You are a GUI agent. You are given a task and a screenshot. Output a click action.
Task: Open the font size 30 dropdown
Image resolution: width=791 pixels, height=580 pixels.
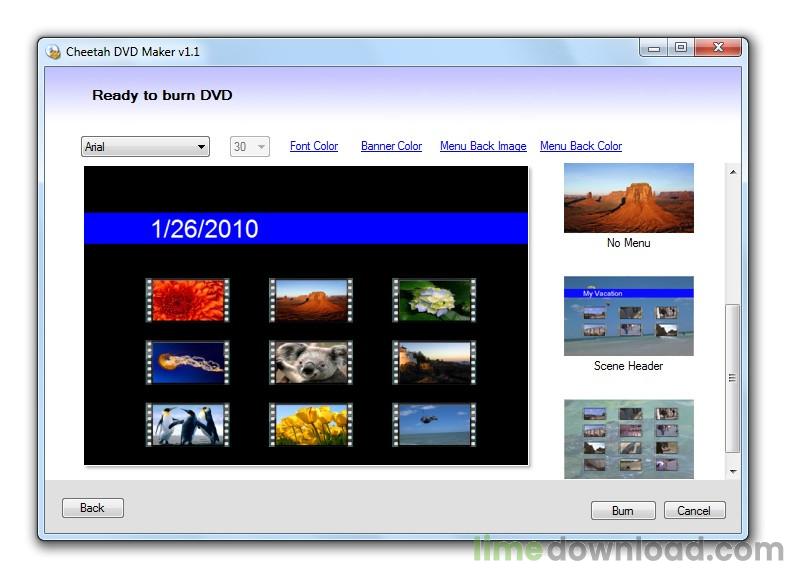pyautogui.click(x=250, y=147)
